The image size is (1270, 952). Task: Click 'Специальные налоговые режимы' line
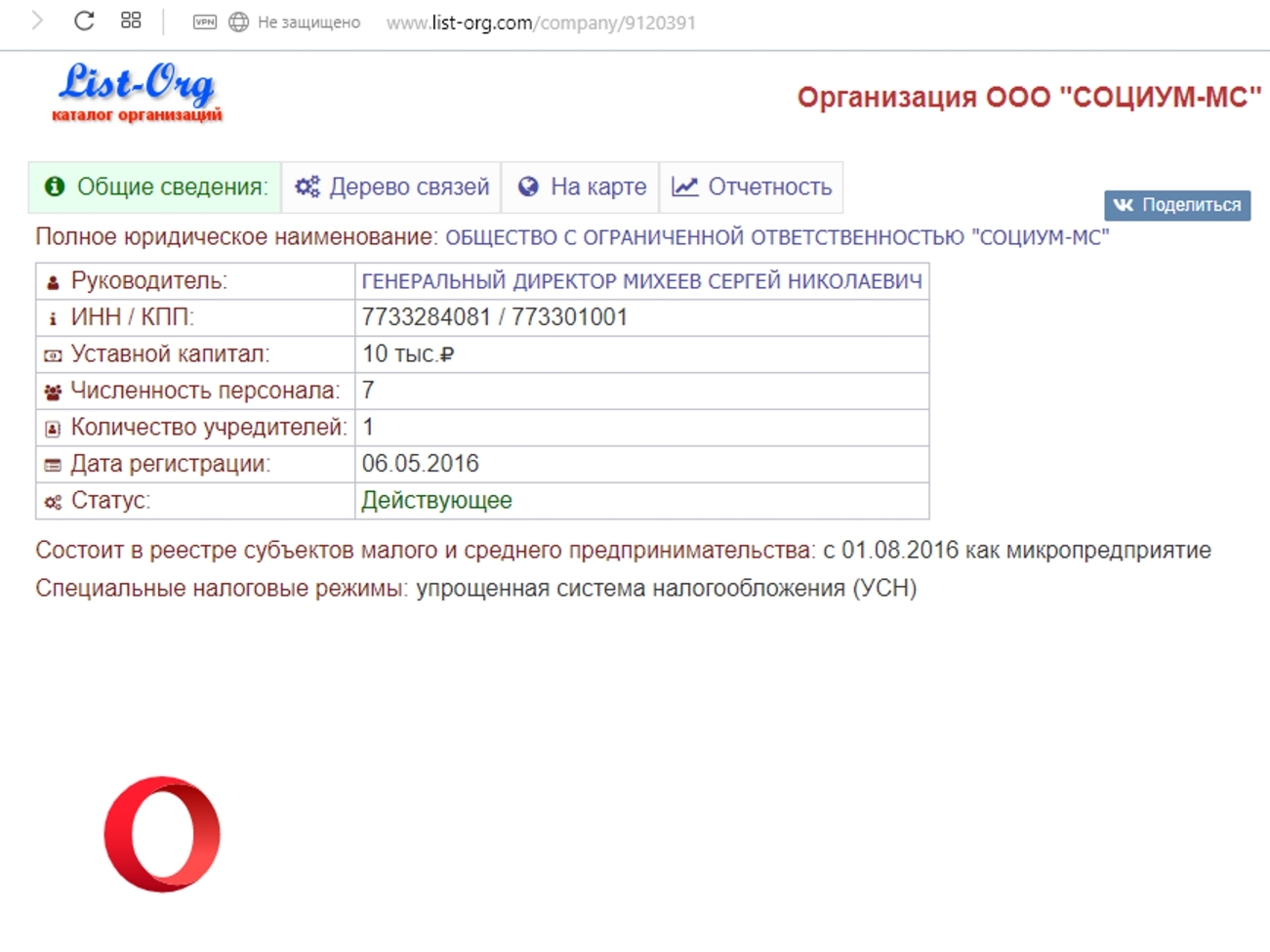(x=476, y=588)
